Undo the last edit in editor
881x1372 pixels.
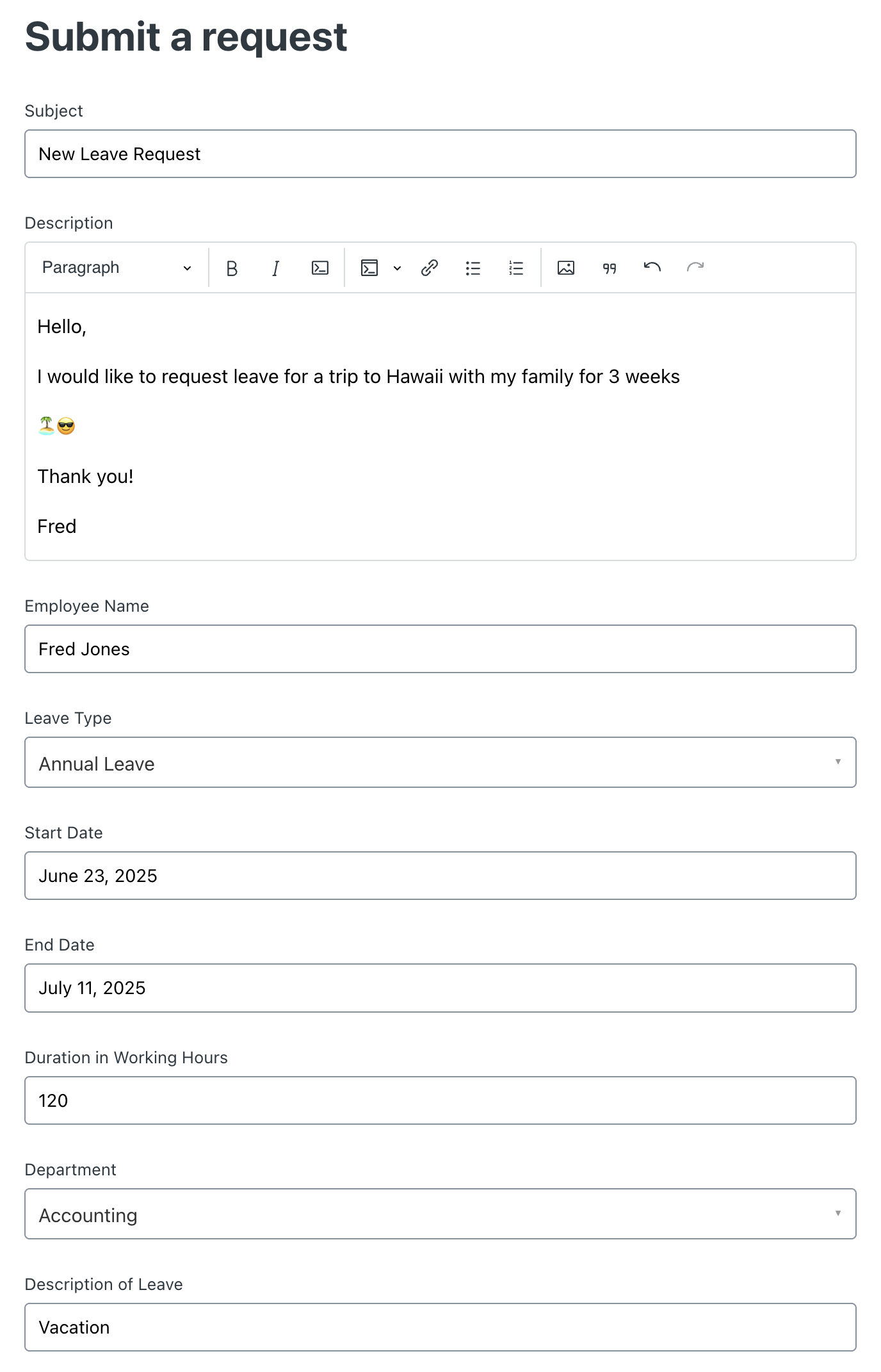click(652, 268)
